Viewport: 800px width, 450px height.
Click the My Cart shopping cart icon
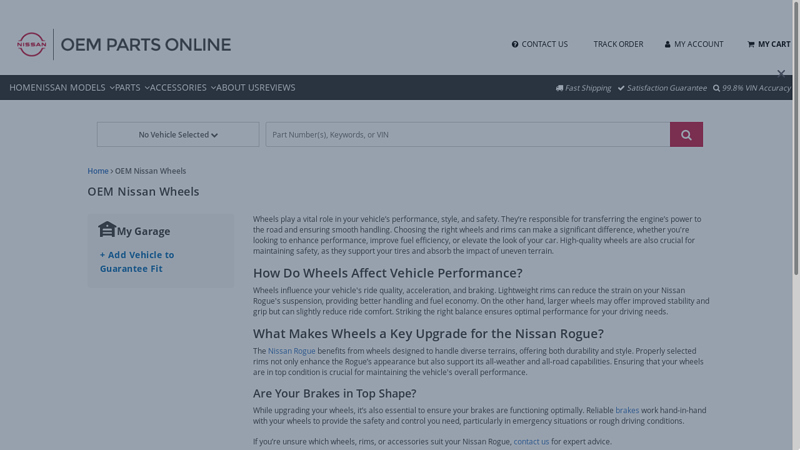coord(751,44)
